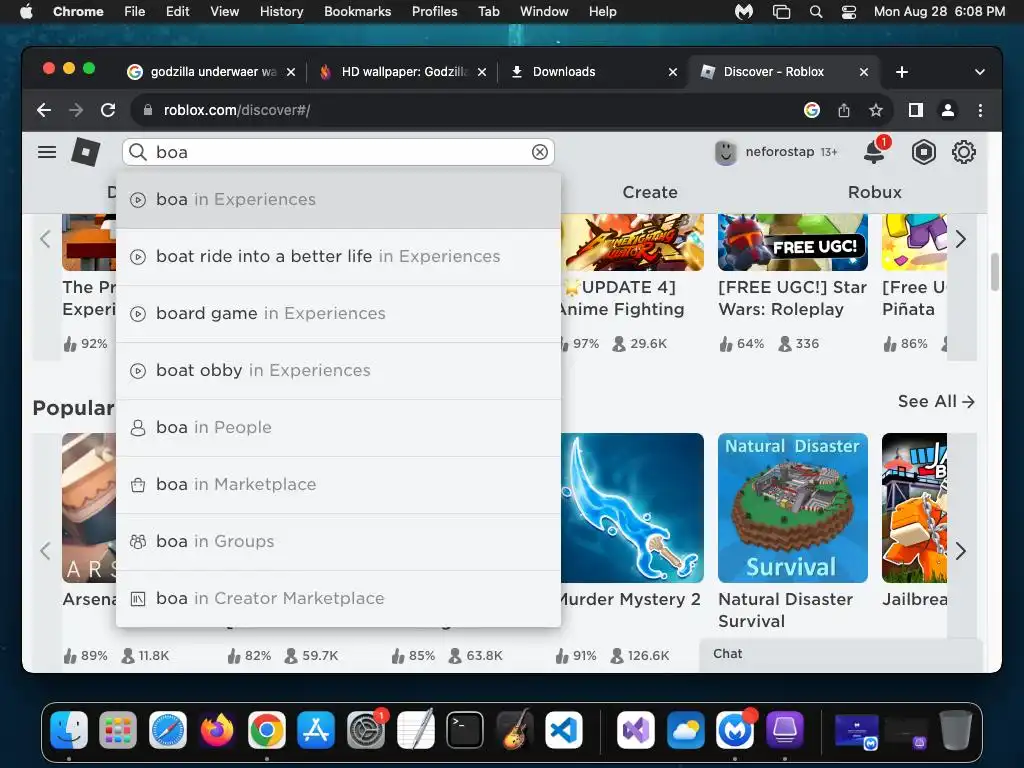Go forward with Chrome's forward arrow
The width and height of the screenshot is (1024, 768).
76,110
